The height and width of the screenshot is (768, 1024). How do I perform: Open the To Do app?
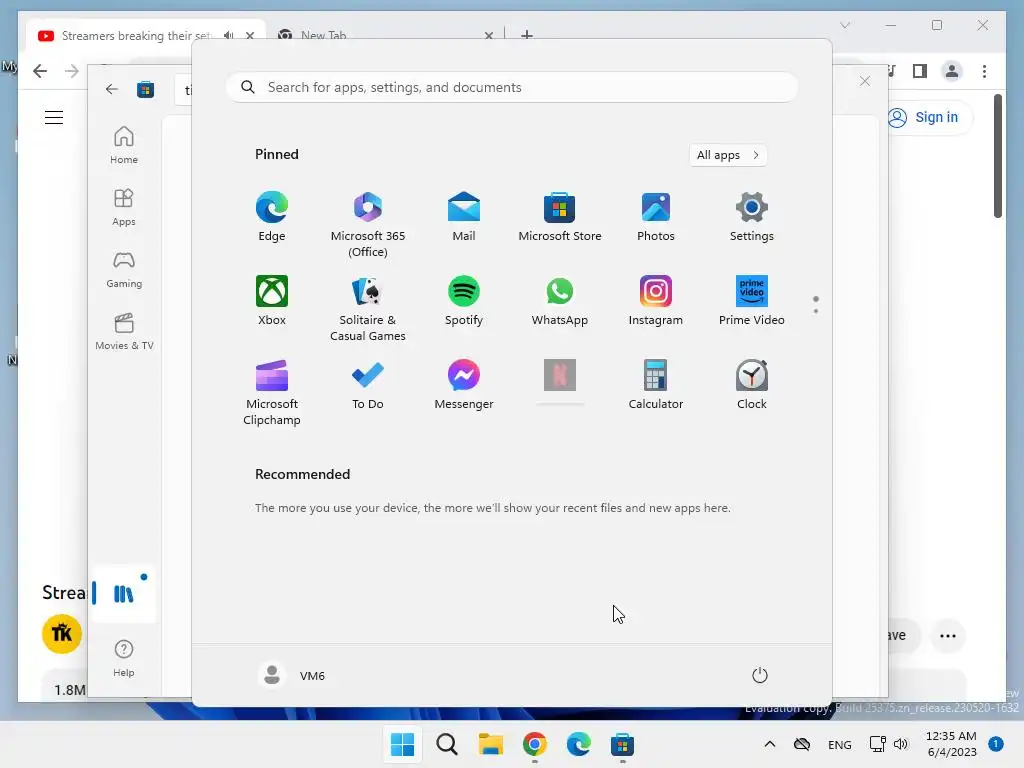368,385
